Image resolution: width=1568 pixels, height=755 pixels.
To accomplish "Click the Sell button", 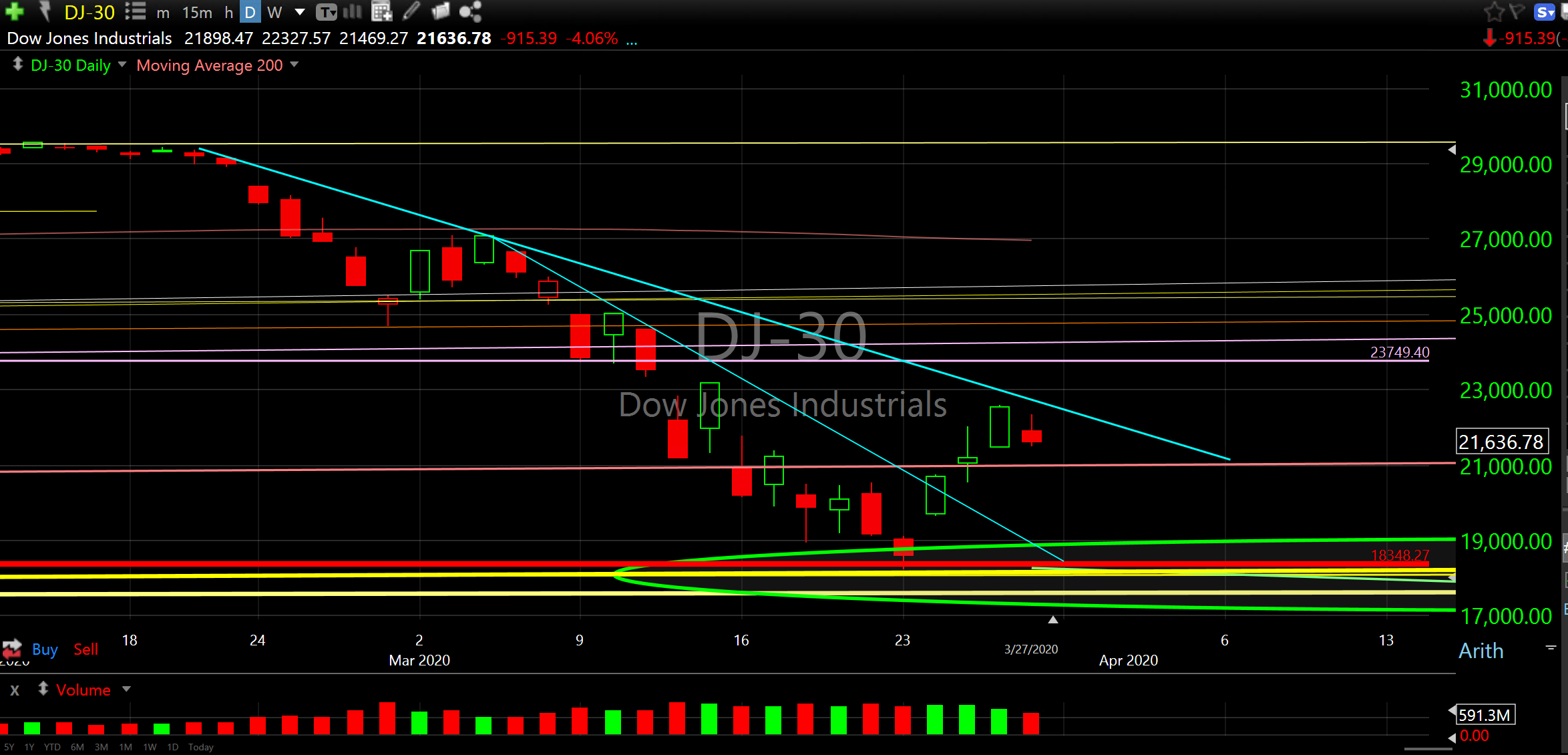I will click(x=85, y=649).
